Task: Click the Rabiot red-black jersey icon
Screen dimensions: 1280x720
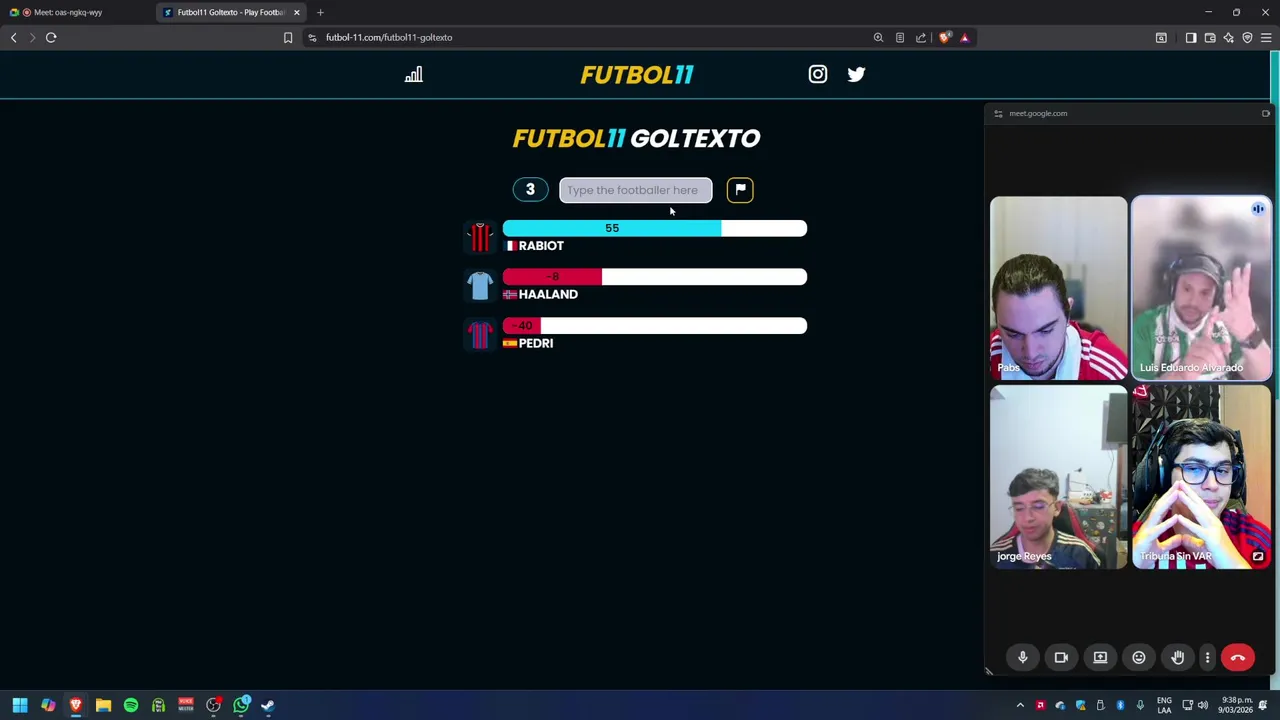Action: pyautogui.click(x=480, y=237)
